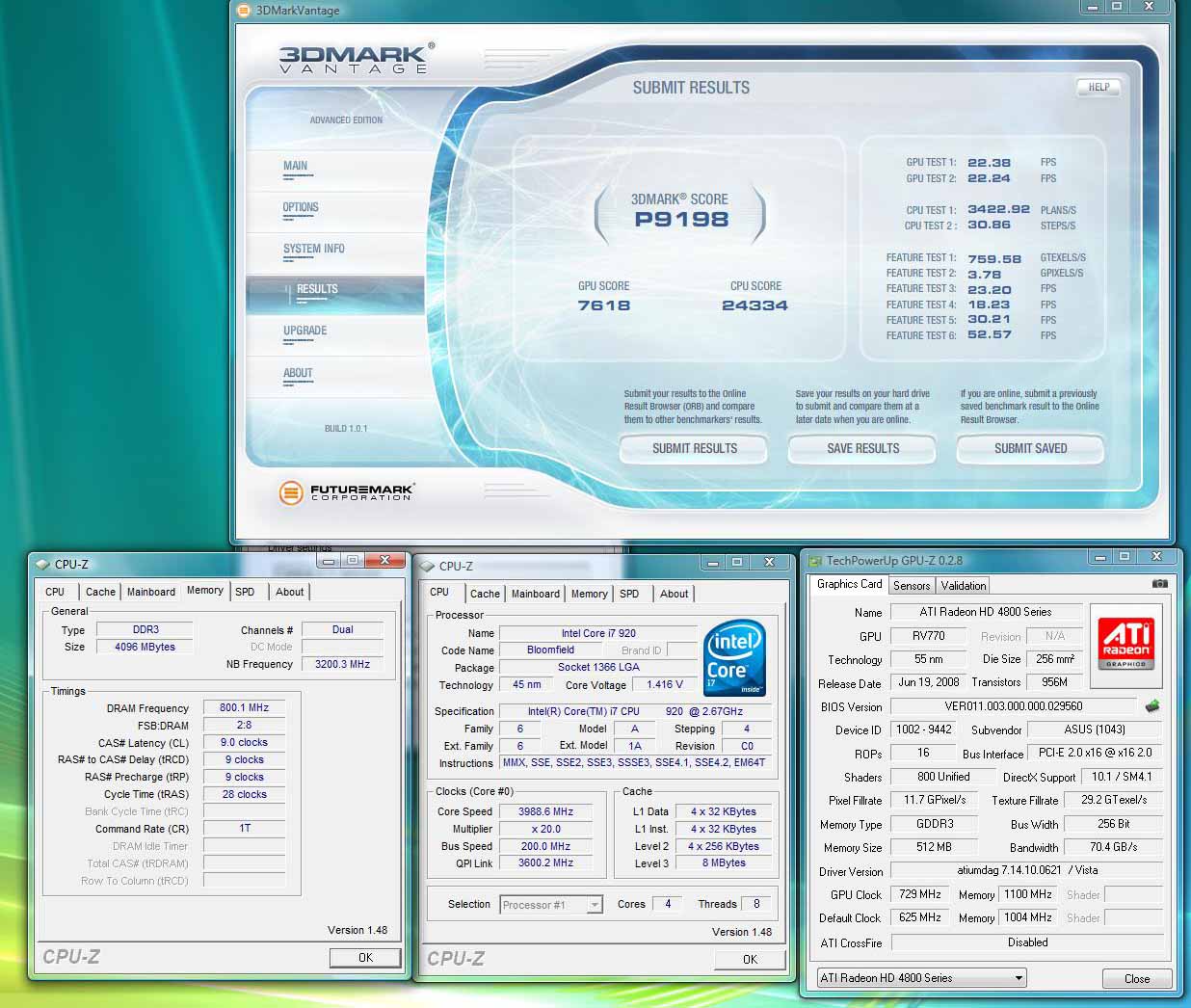Click the GPU score value 7618
The width and height of the screenshot is (1191, 1008).
pos(604,305)
